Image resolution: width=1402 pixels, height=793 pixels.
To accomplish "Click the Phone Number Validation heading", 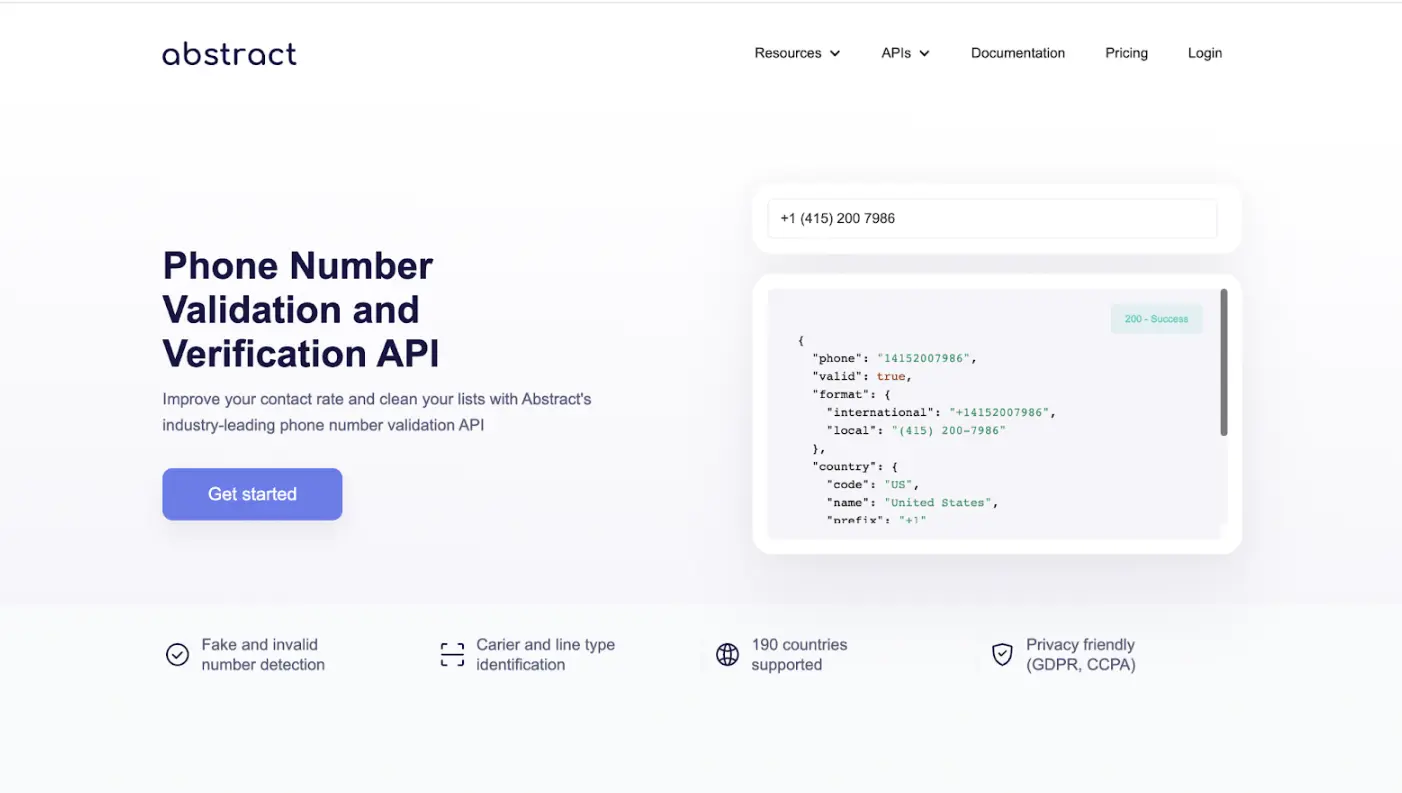I will point(300,310).
